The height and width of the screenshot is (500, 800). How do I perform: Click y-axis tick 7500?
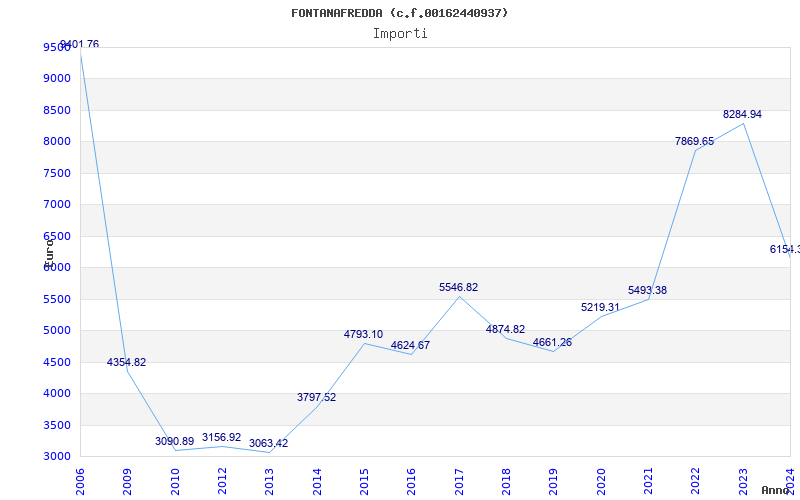click(x=57, y=173)
